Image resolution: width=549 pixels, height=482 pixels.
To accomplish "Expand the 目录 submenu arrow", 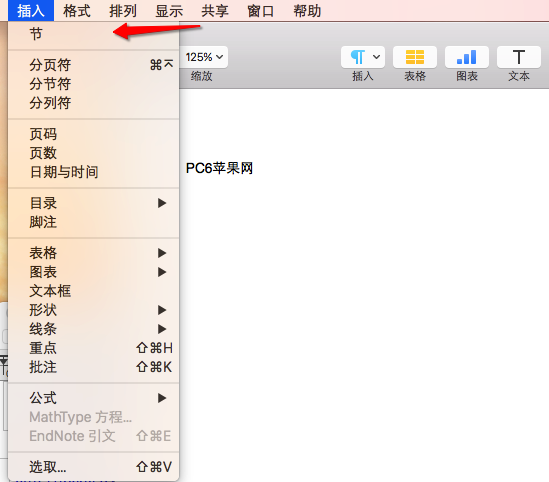I will [162, 203].
